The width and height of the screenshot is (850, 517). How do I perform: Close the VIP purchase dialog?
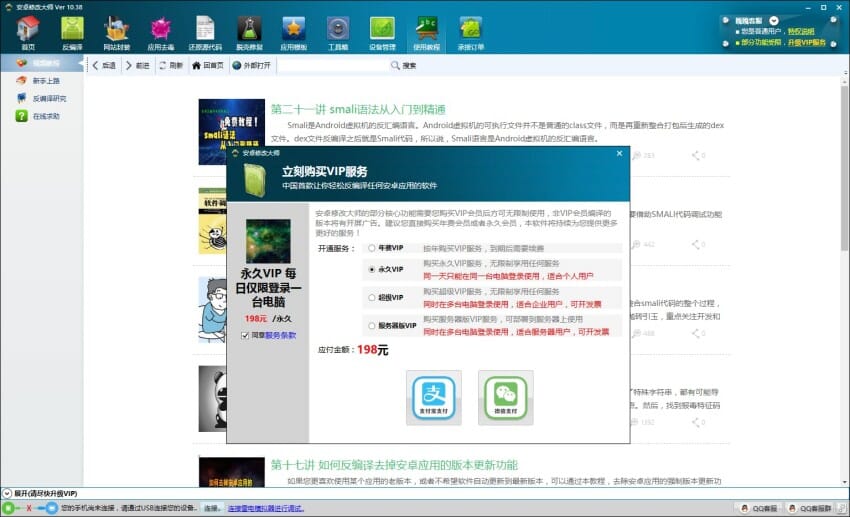[x=619, y=153]
